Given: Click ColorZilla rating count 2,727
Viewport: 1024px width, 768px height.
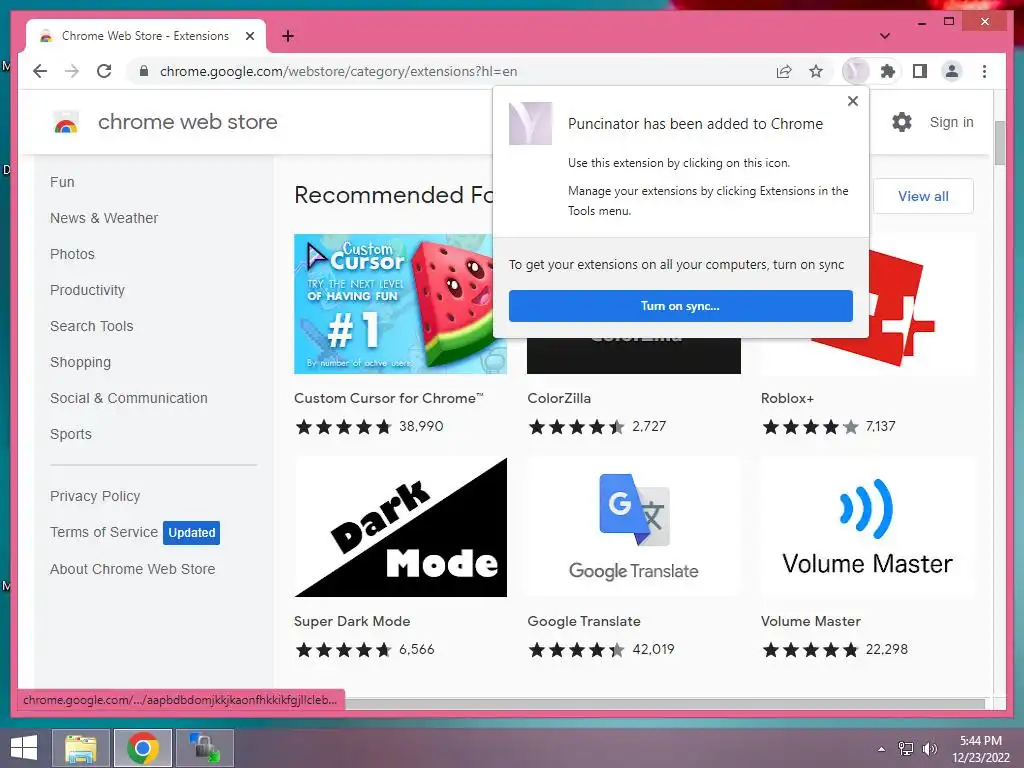Looking at the screenshot, I should pos(649,426).
